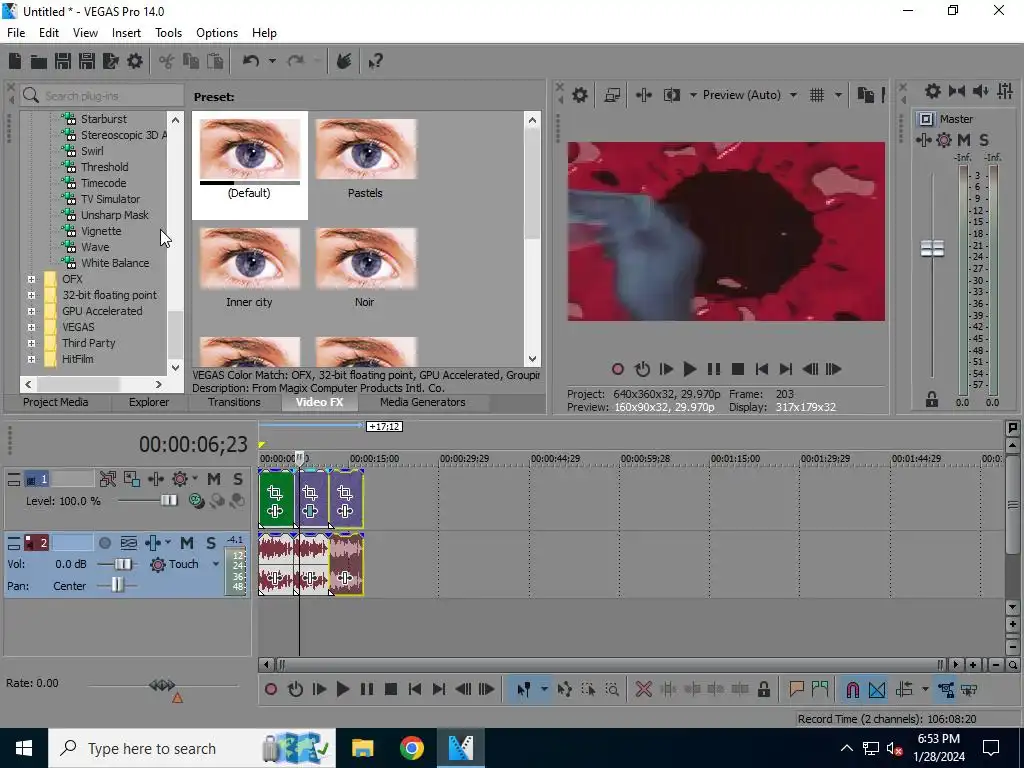Toggle Master fader channel lock
Viewport: 1024px width, 768px height.
pyautogui.click(x=932, y=400)
